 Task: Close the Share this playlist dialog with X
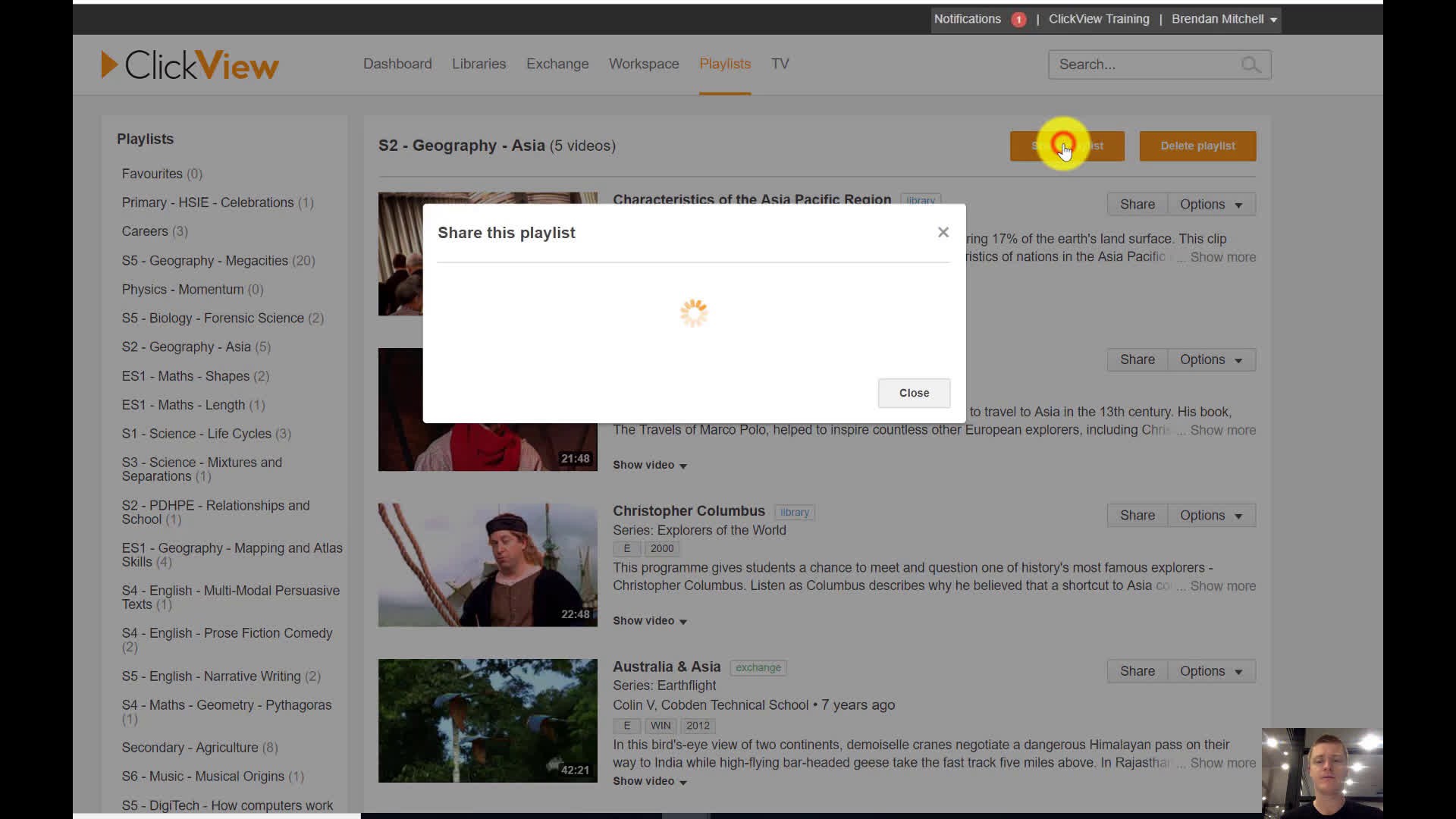click(x=943, y=232)
